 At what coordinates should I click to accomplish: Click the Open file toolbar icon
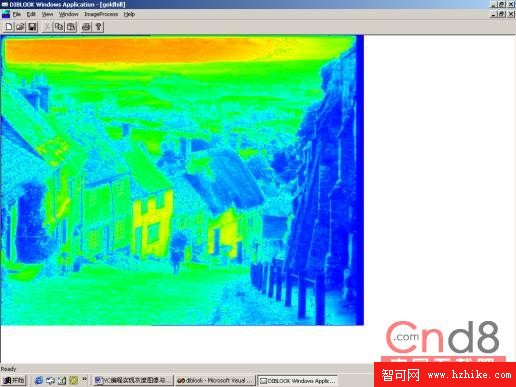(x=20, y=27)
